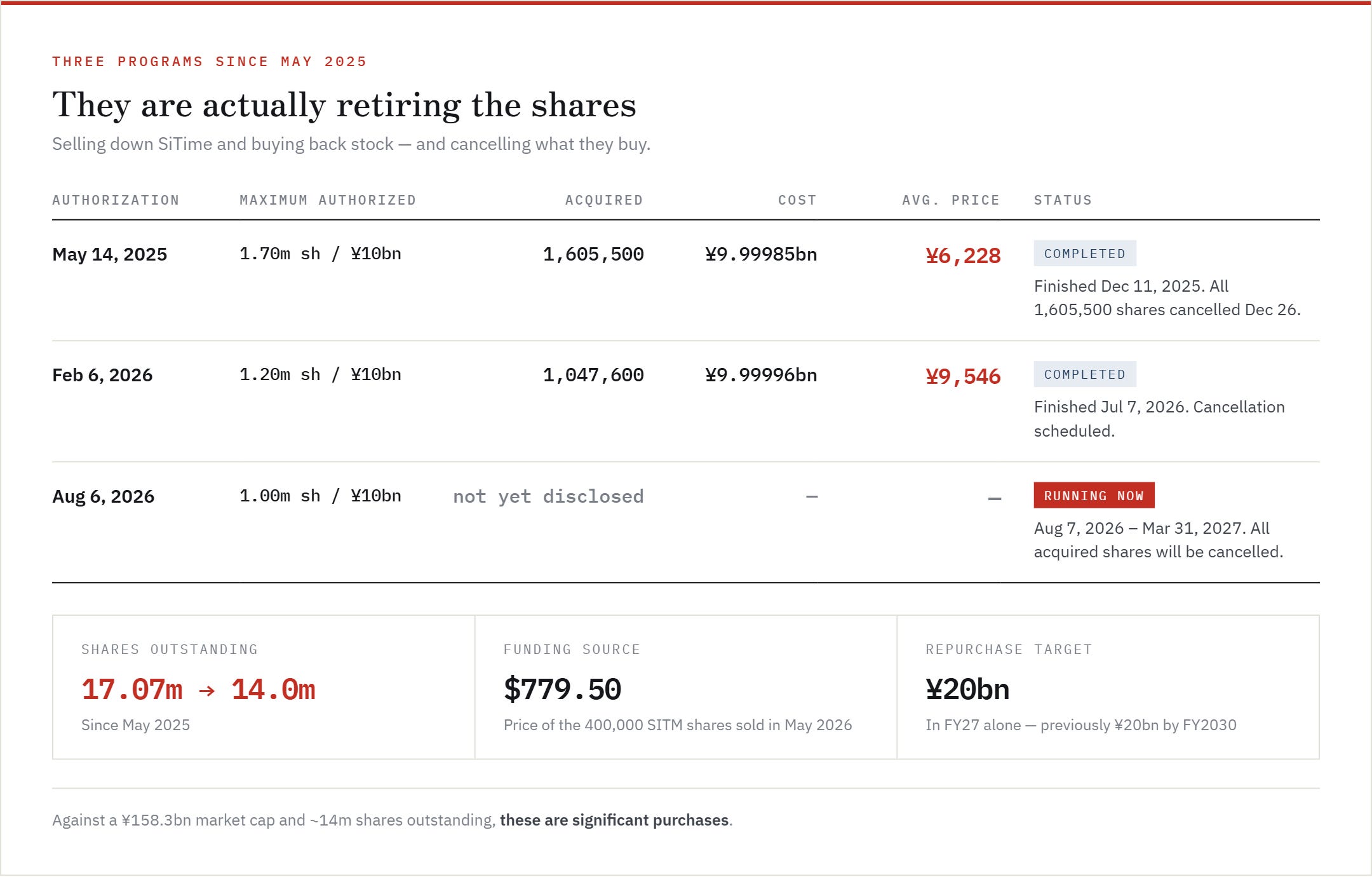This screenshot has width=1372, height=877.
Task: Click the AVG. PRICE column header
Action: (x=951, y=200)
